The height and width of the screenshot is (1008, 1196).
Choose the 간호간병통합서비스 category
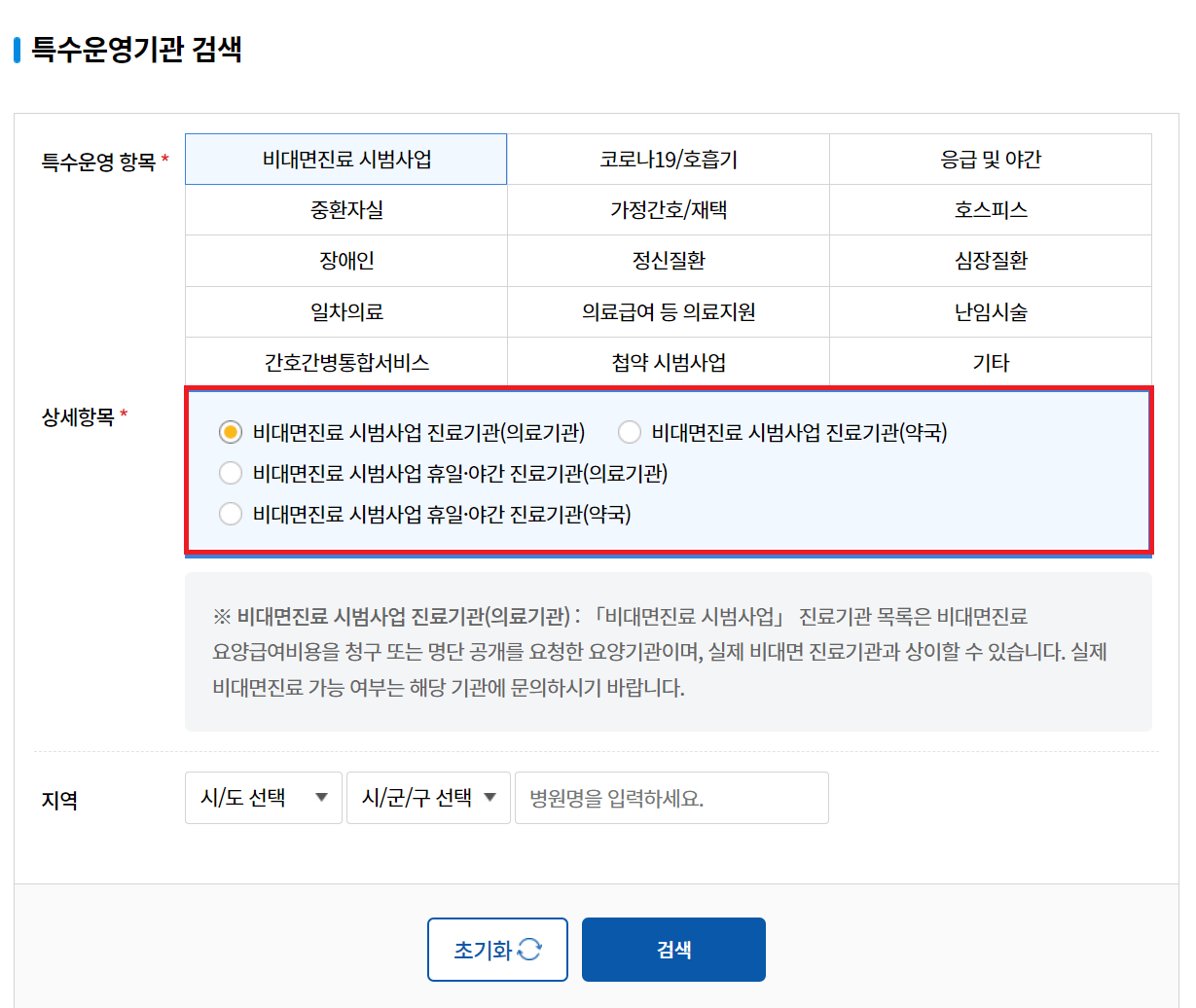(345, 361)
